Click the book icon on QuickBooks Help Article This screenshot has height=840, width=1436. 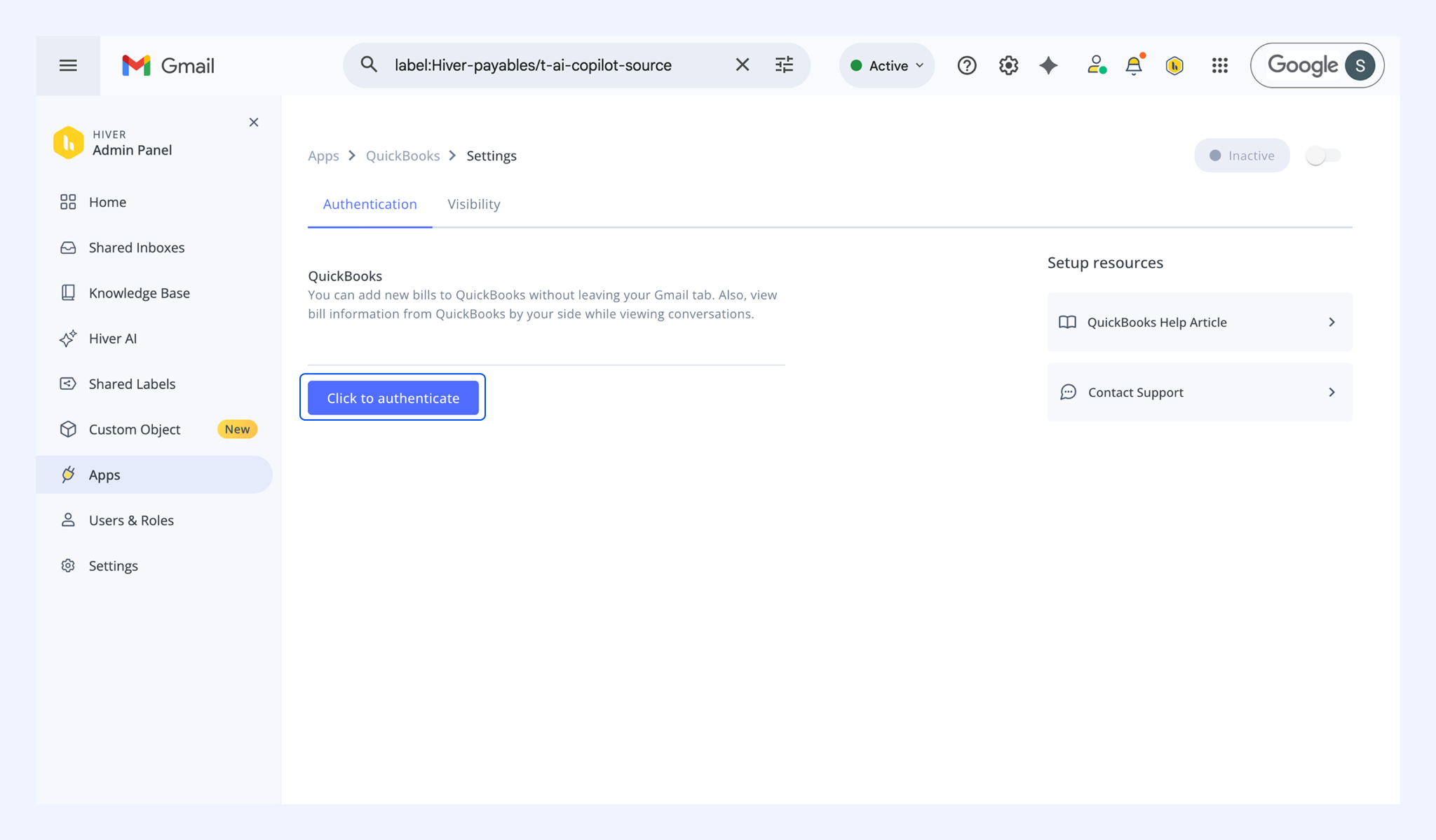click(1067, 322)
